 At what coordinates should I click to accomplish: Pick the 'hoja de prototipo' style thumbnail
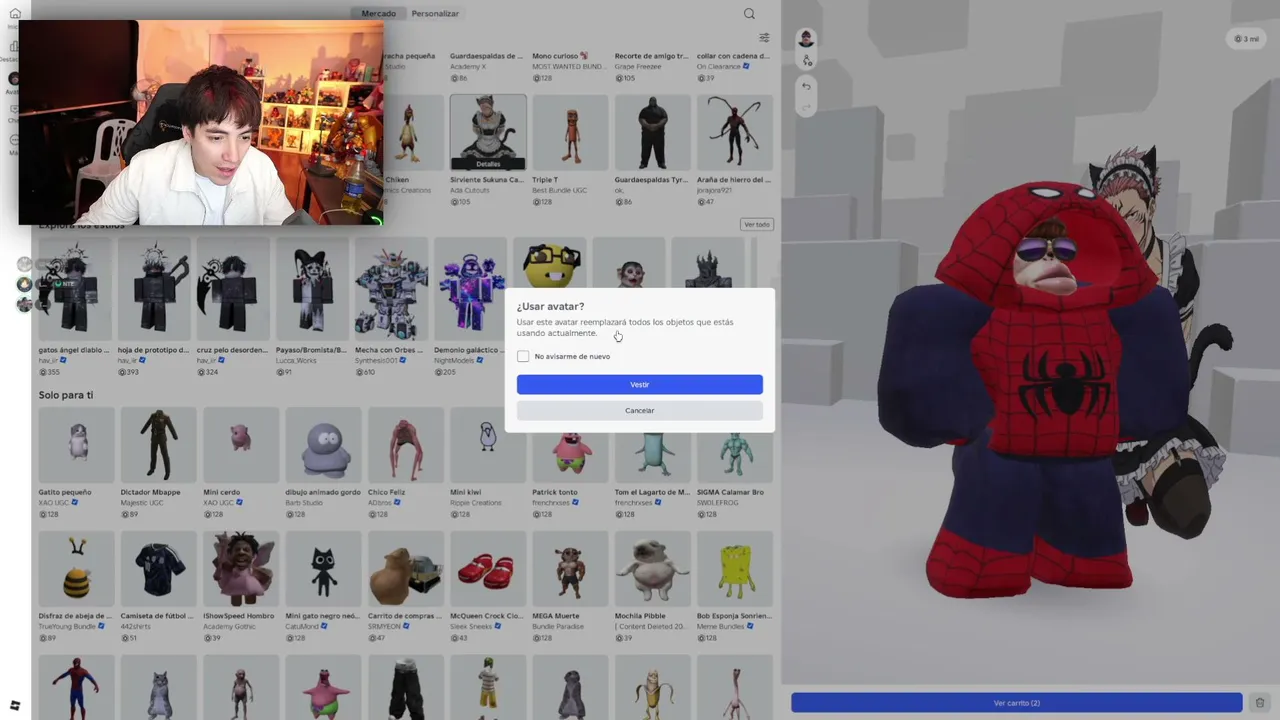coord(155,290)
